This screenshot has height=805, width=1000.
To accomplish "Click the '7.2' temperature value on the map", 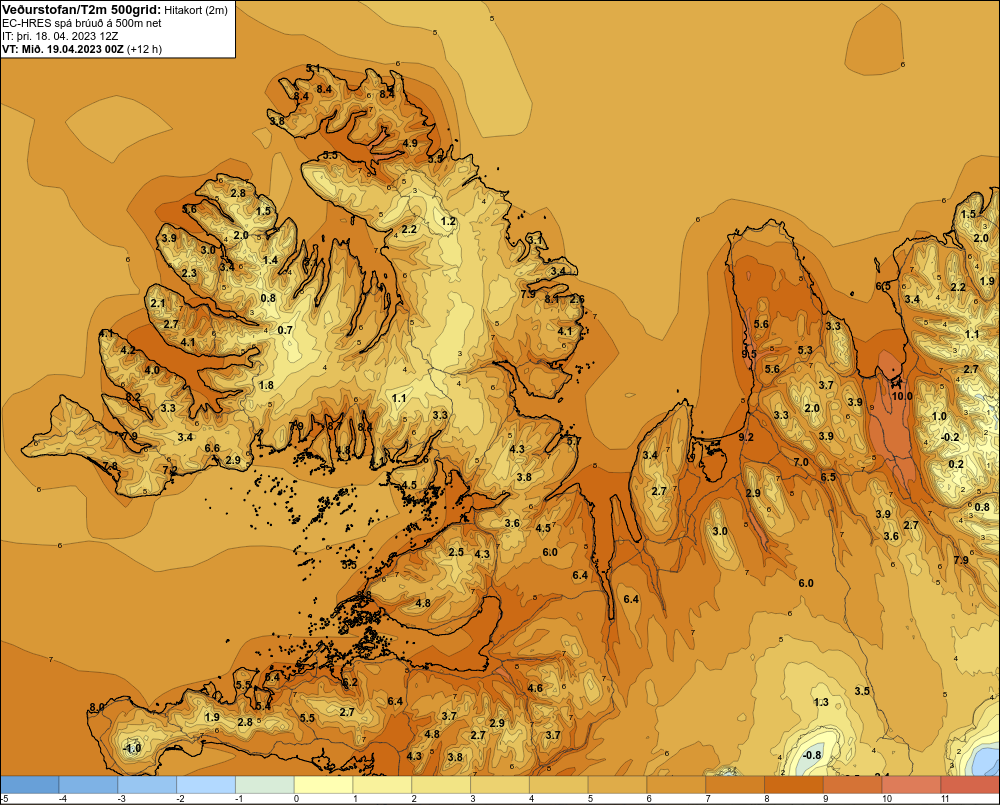I will click(x=170, y=470).
